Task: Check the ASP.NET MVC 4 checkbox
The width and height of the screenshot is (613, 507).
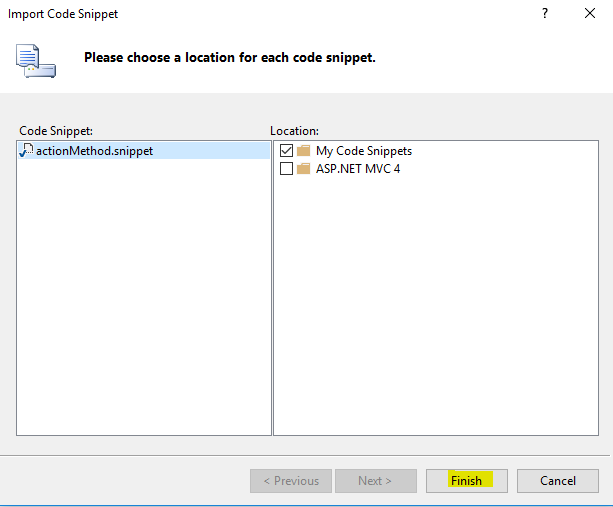Action: tap(286, 169)
